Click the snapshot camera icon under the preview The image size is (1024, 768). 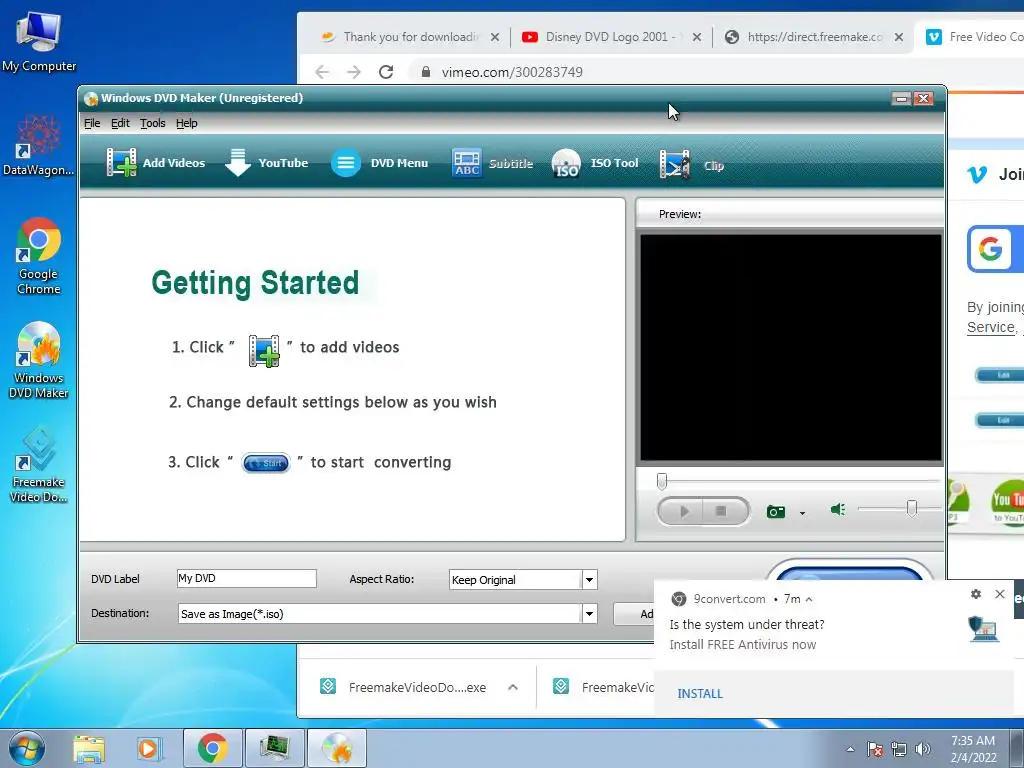point(775,511)
